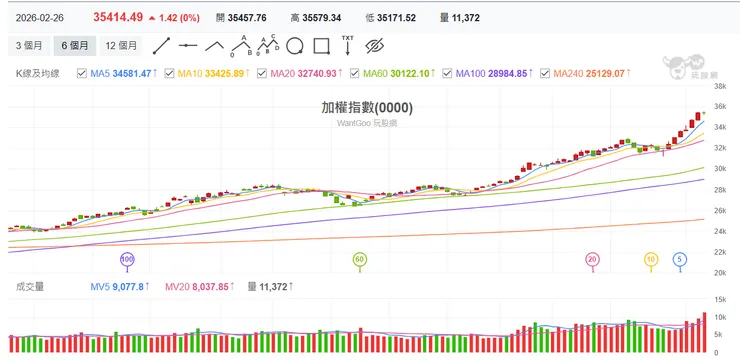Screen dimensions: 740x360
Task: Click the index value 35414.49
Action: 118,17
